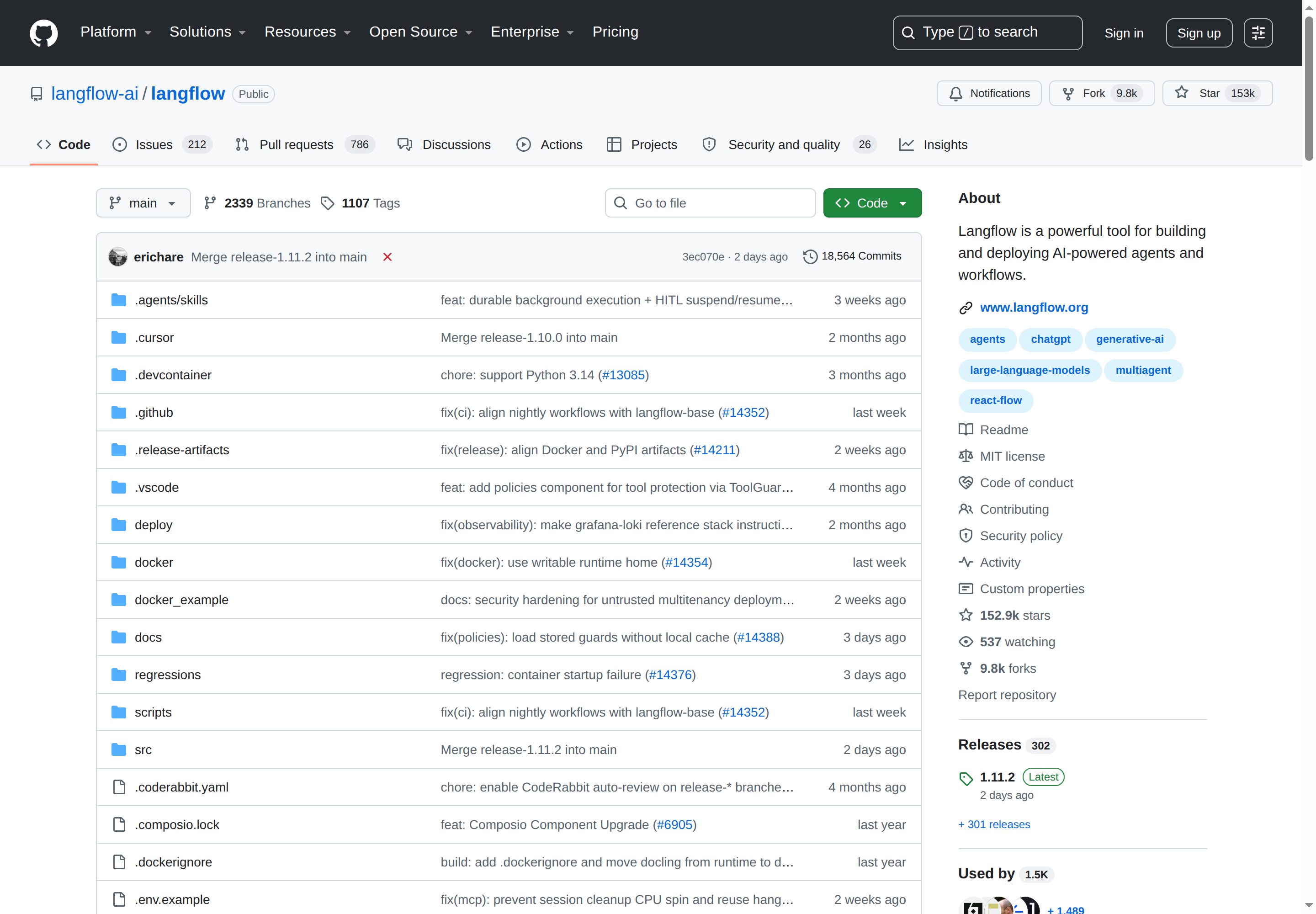Open pull request #14388 link
Viewport: 1316px width, 914px height.
tap(758, 637)
